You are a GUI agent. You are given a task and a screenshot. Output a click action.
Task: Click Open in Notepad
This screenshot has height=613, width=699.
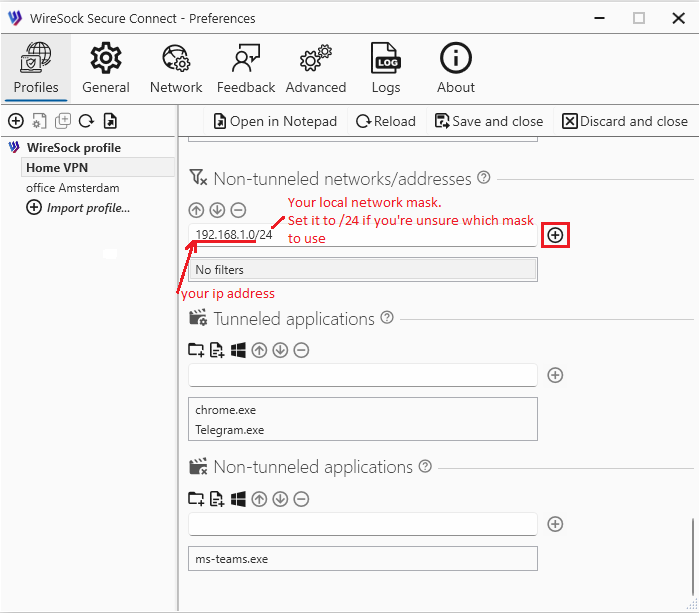click(x=275, y=121)
